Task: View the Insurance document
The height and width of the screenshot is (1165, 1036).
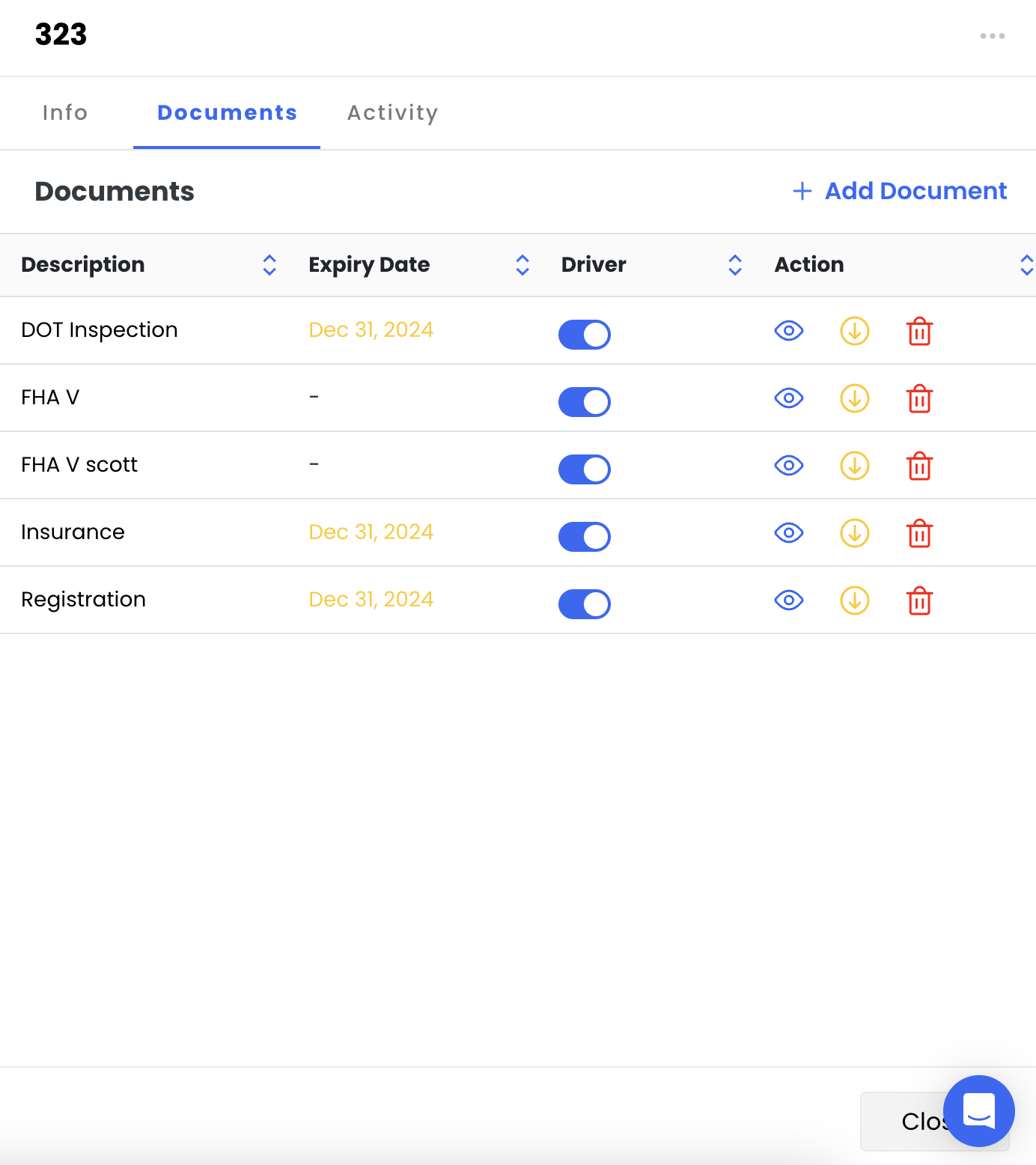Action: pyautogui.click(x=789, y=533)
